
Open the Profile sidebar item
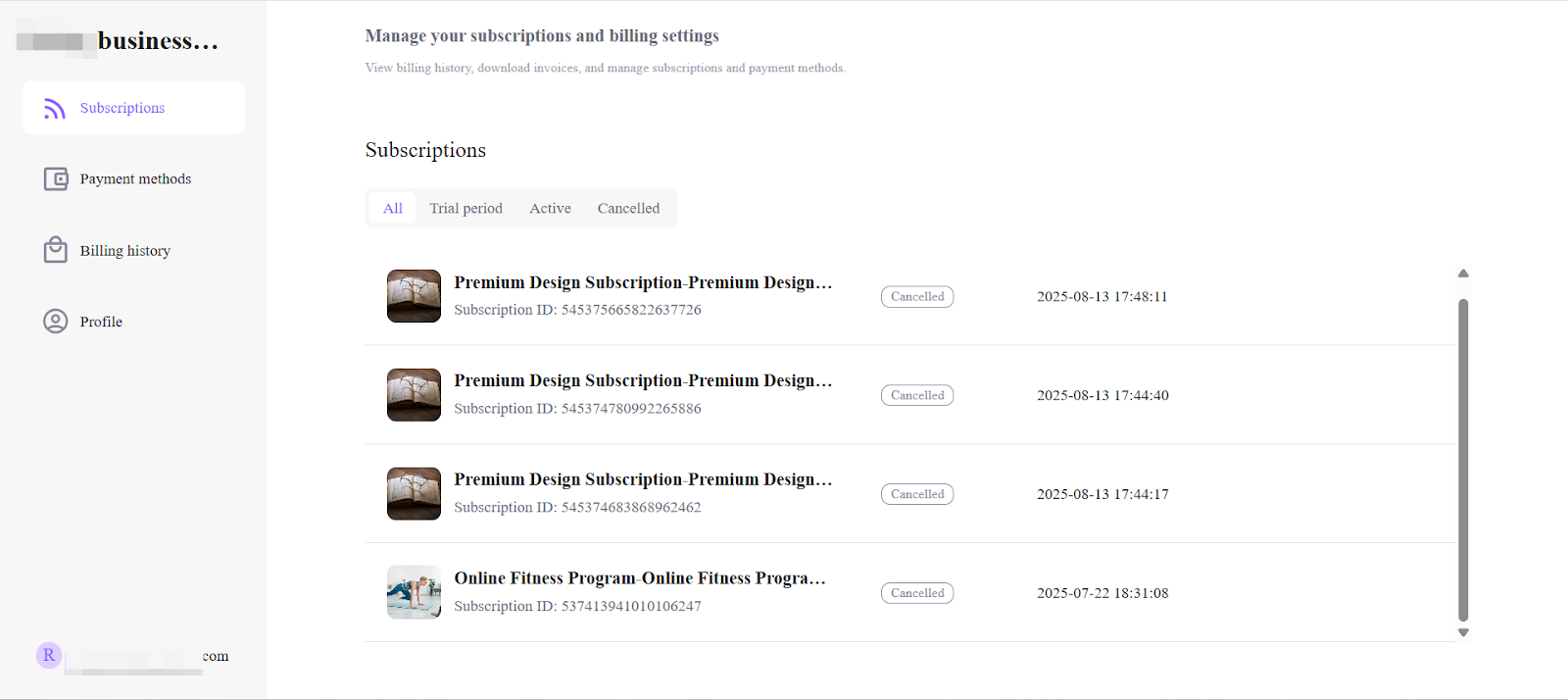point(101,322)
